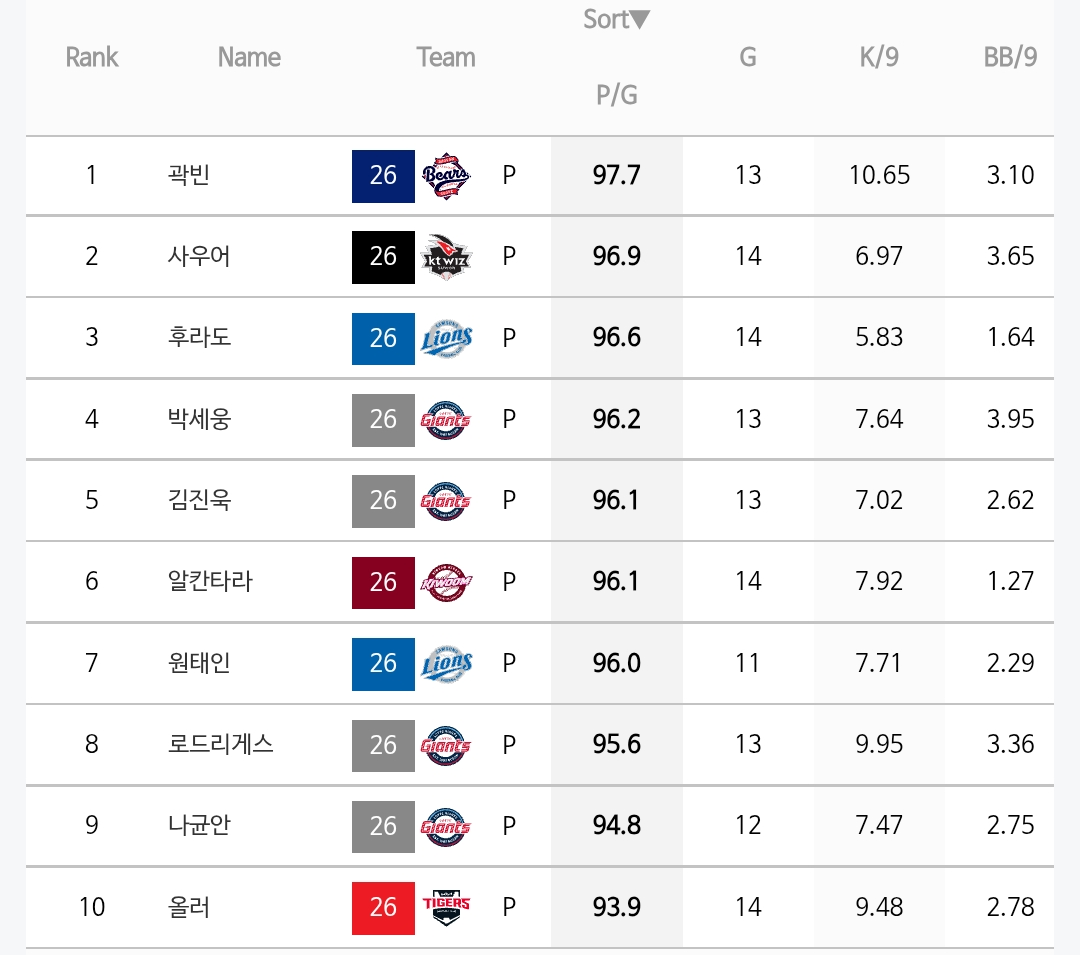Image resolution: width=1080 pixels, height=955 pixels.
Task: Sort table by P/G column header
Action: click(x=616, y=94)
